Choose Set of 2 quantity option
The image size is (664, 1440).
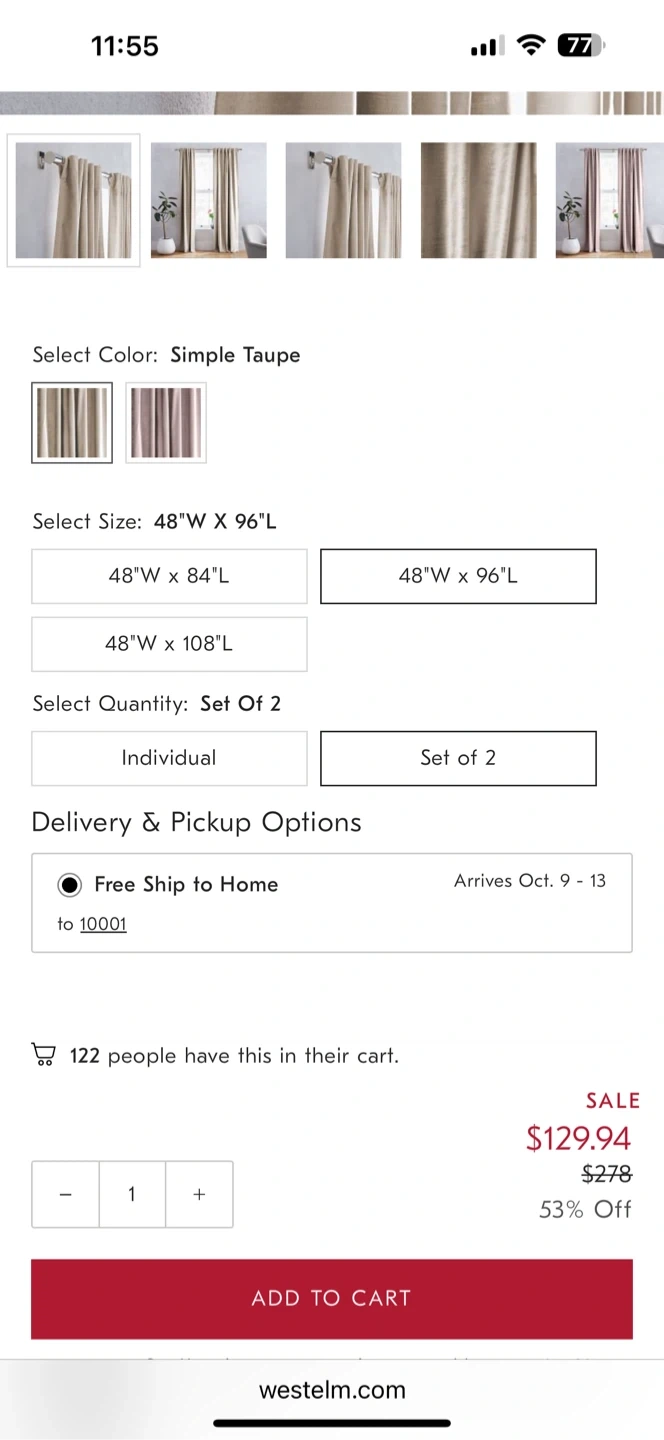pos(458,758)
